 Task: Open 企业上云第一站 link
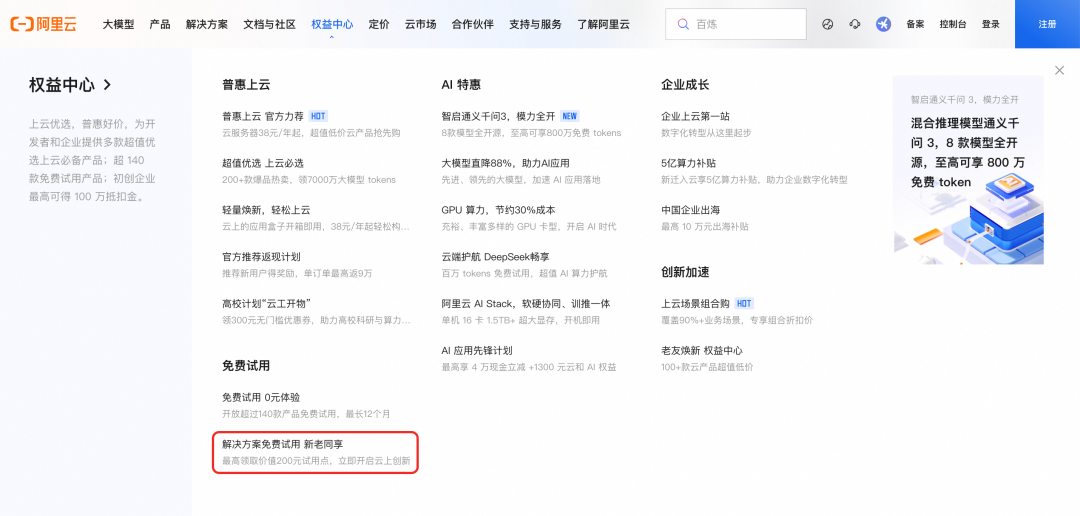tap(696, 116)
